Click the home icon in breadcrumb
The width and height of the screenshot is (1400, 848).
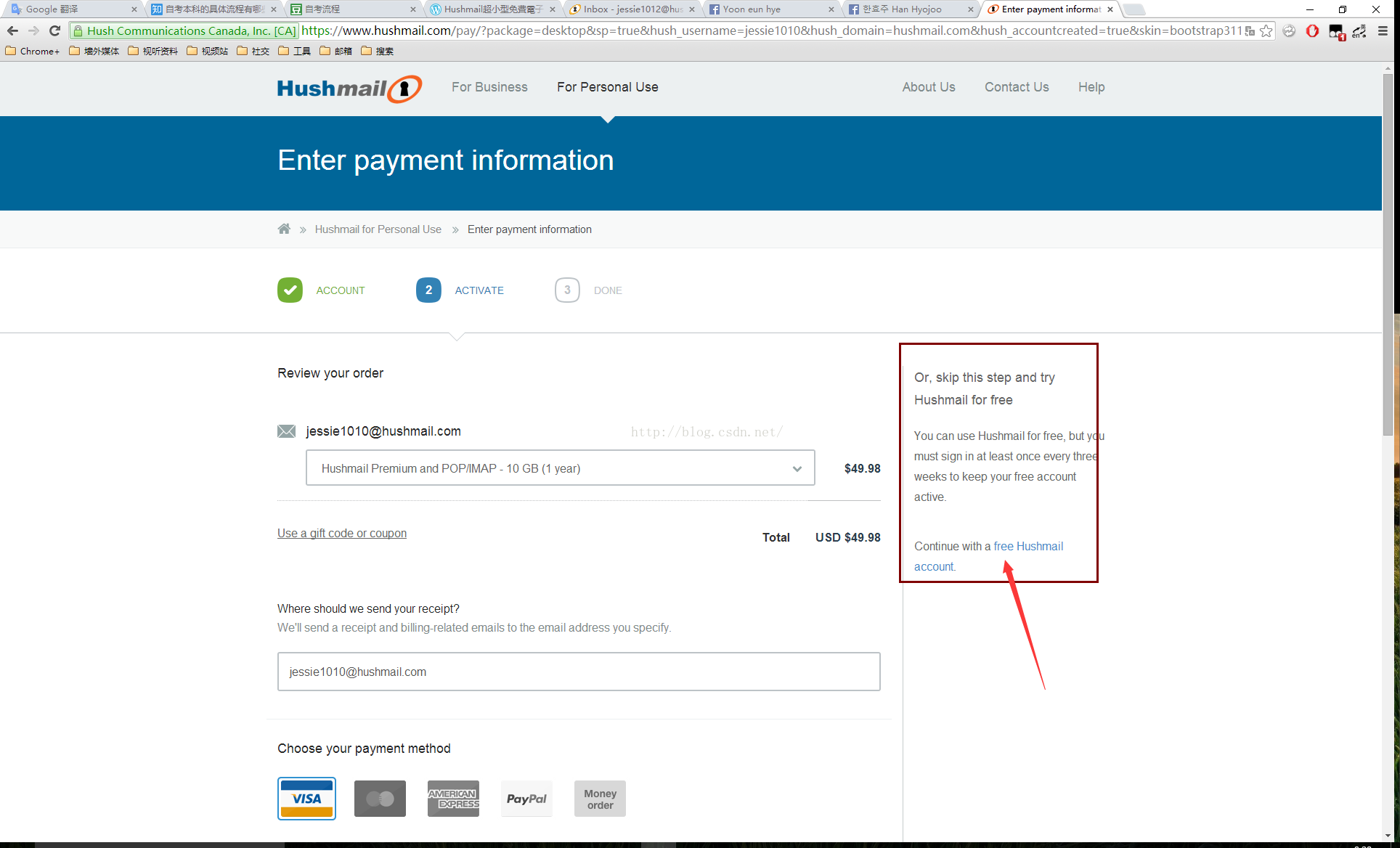[x=284, y=229]
